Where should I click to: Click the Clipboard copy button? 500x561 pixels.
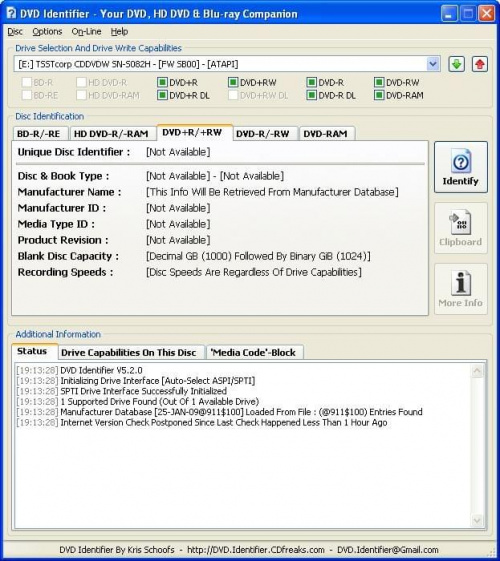tap(461, 228)
